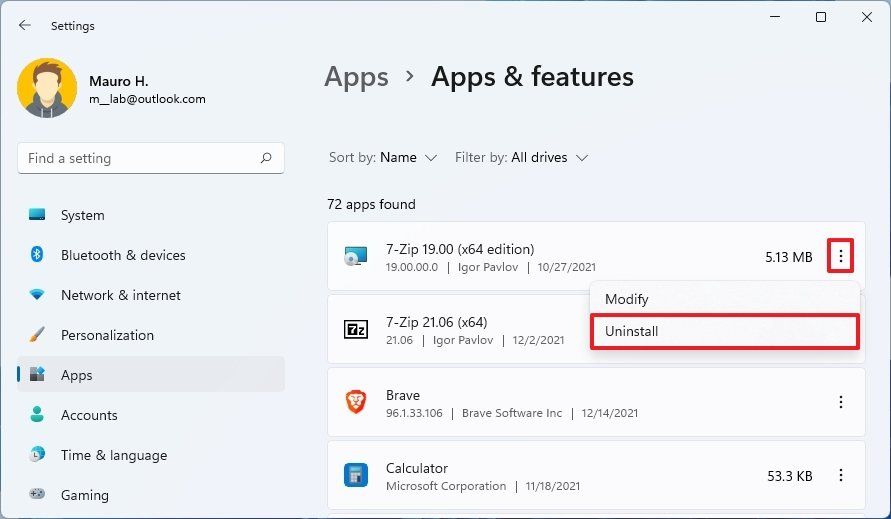Click the Find a setting search box
The width and height of the screenshot is (891, 519).
click(140, 158)
